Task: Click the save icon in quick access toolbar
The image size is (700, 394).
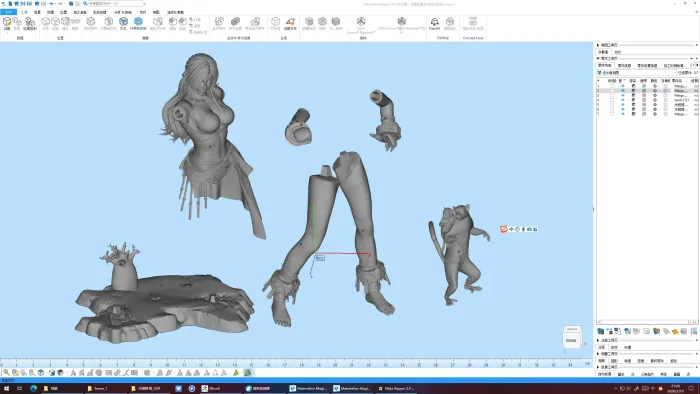Action: (17, 4)
